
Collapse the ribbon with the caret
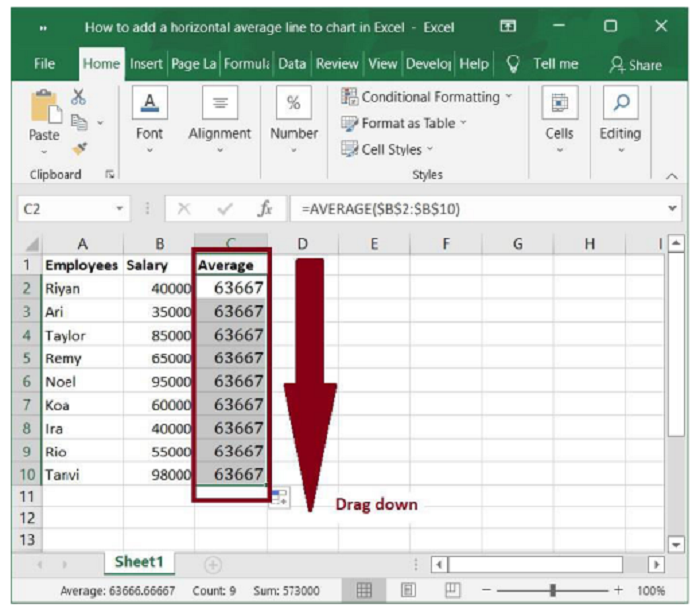(x=671, y=176)
